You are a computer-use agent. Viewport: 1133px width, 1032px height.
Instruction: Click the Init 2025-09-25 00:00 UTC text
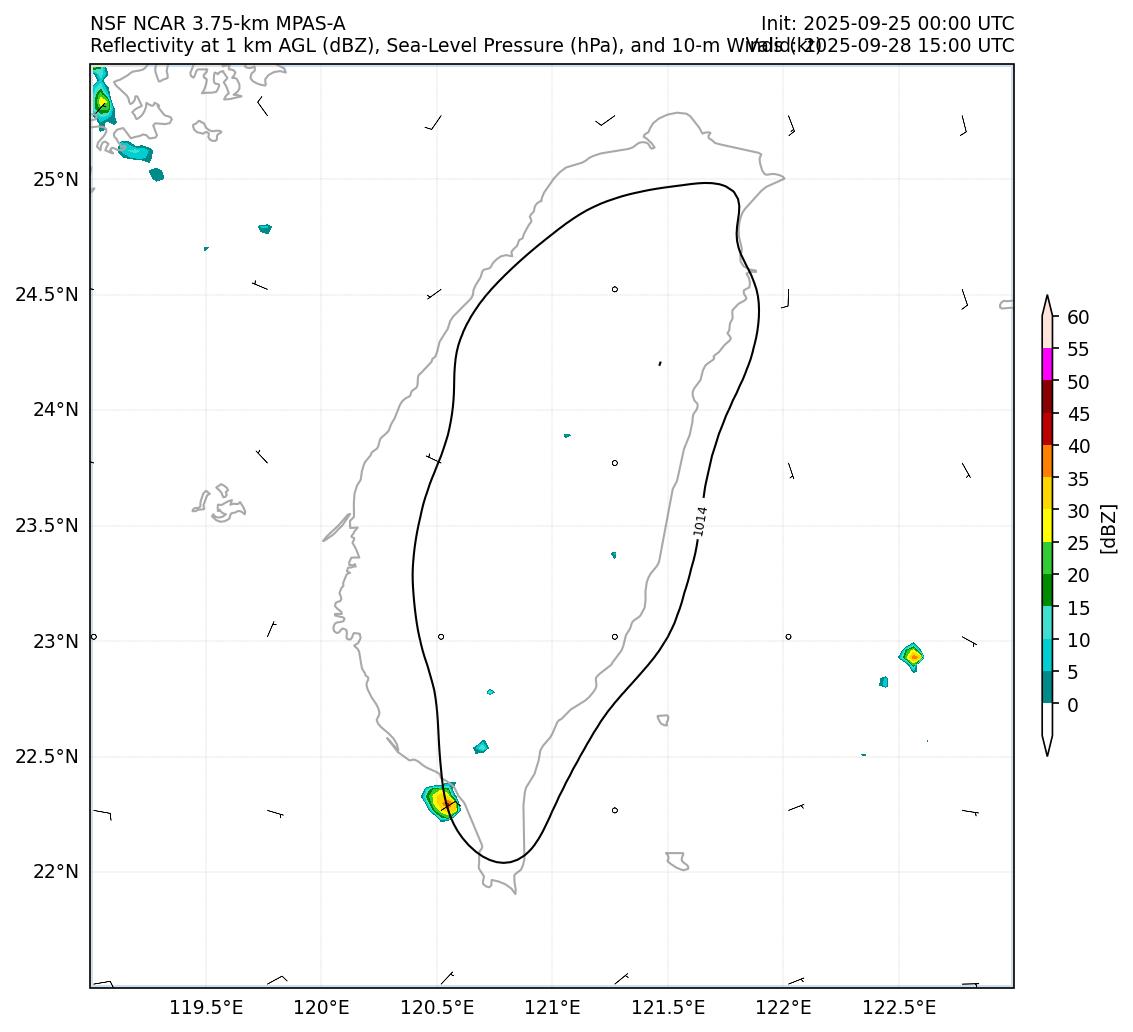pyautogui.click(x=886, y=24)
